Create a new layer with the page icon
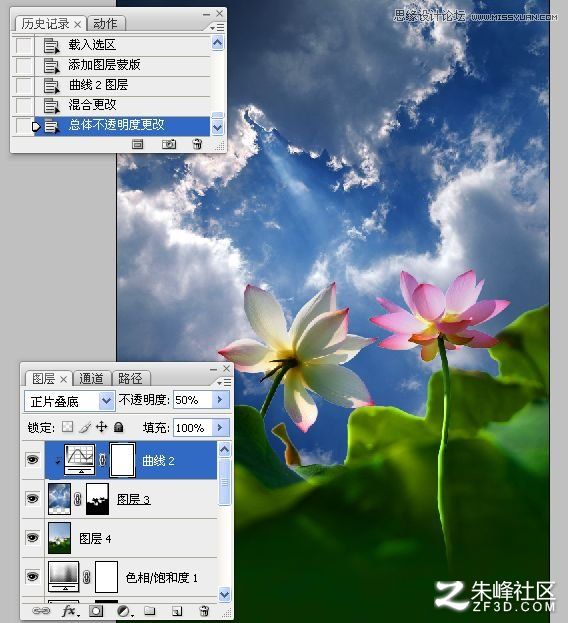This screenshot has width=568, height=623. click(177, 611)
